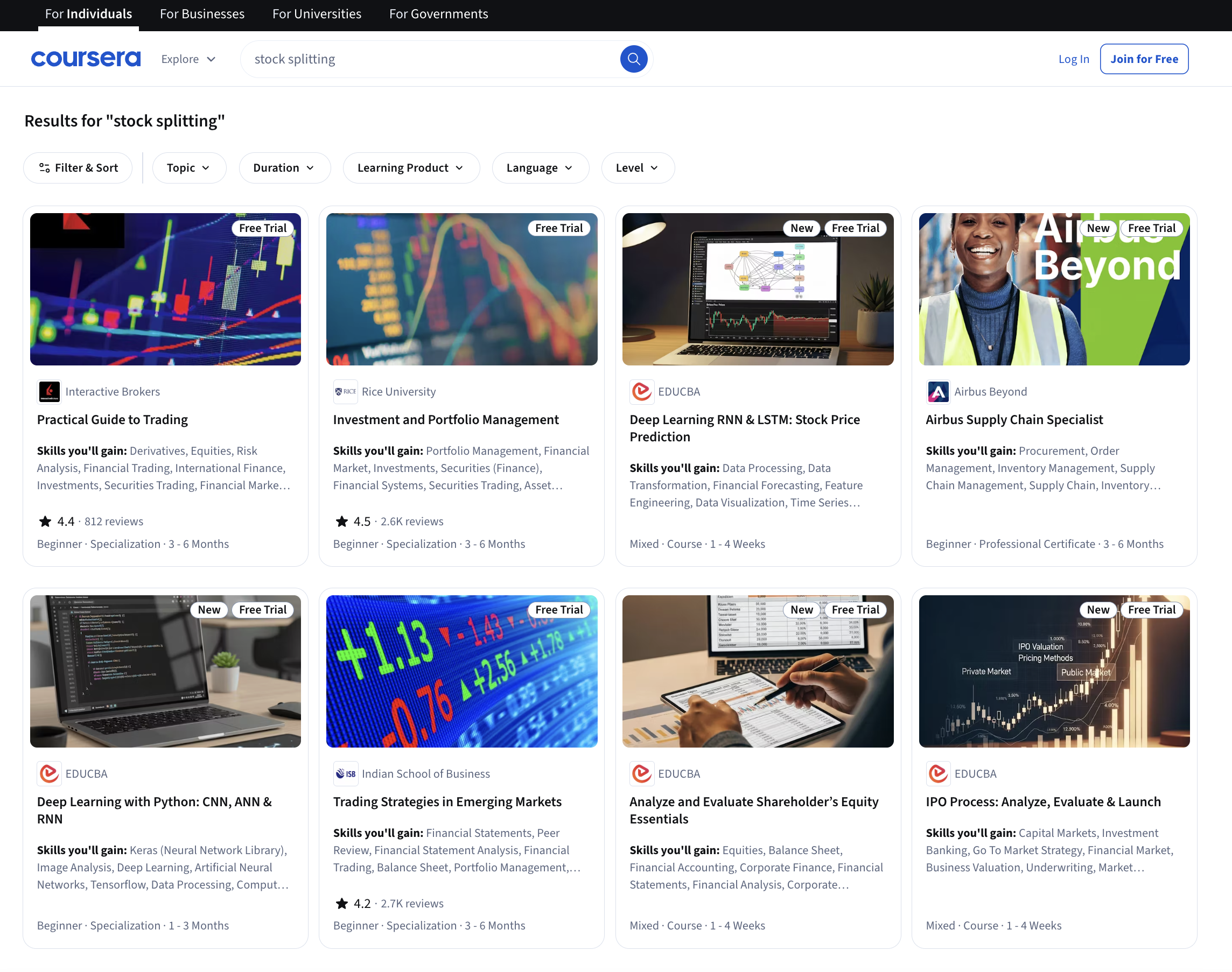Select the For Universities tab
This screenshot has height=972, width=1232.
(317, 13)
